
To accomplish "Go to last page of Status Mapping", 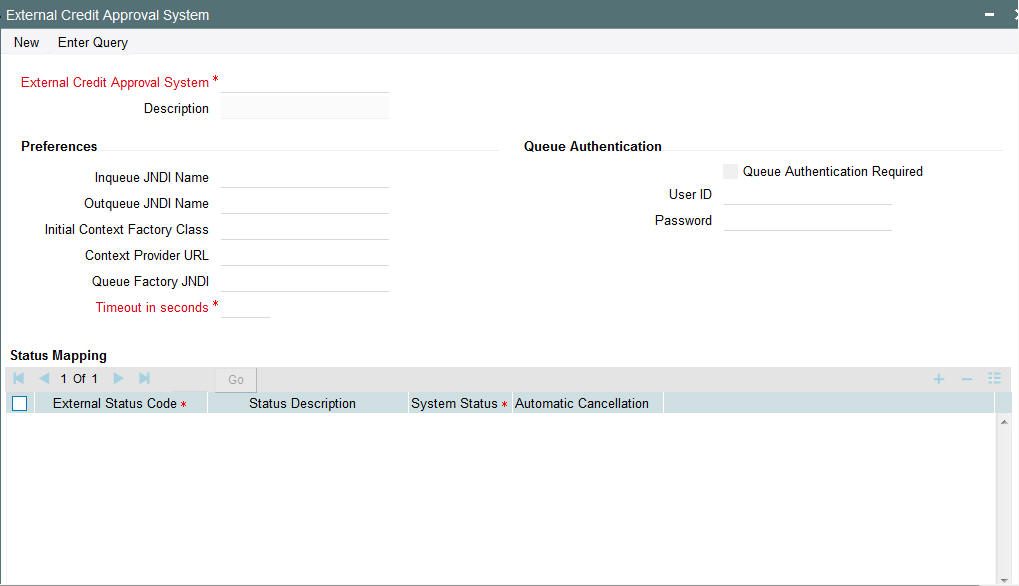I will tap(144, 379).
